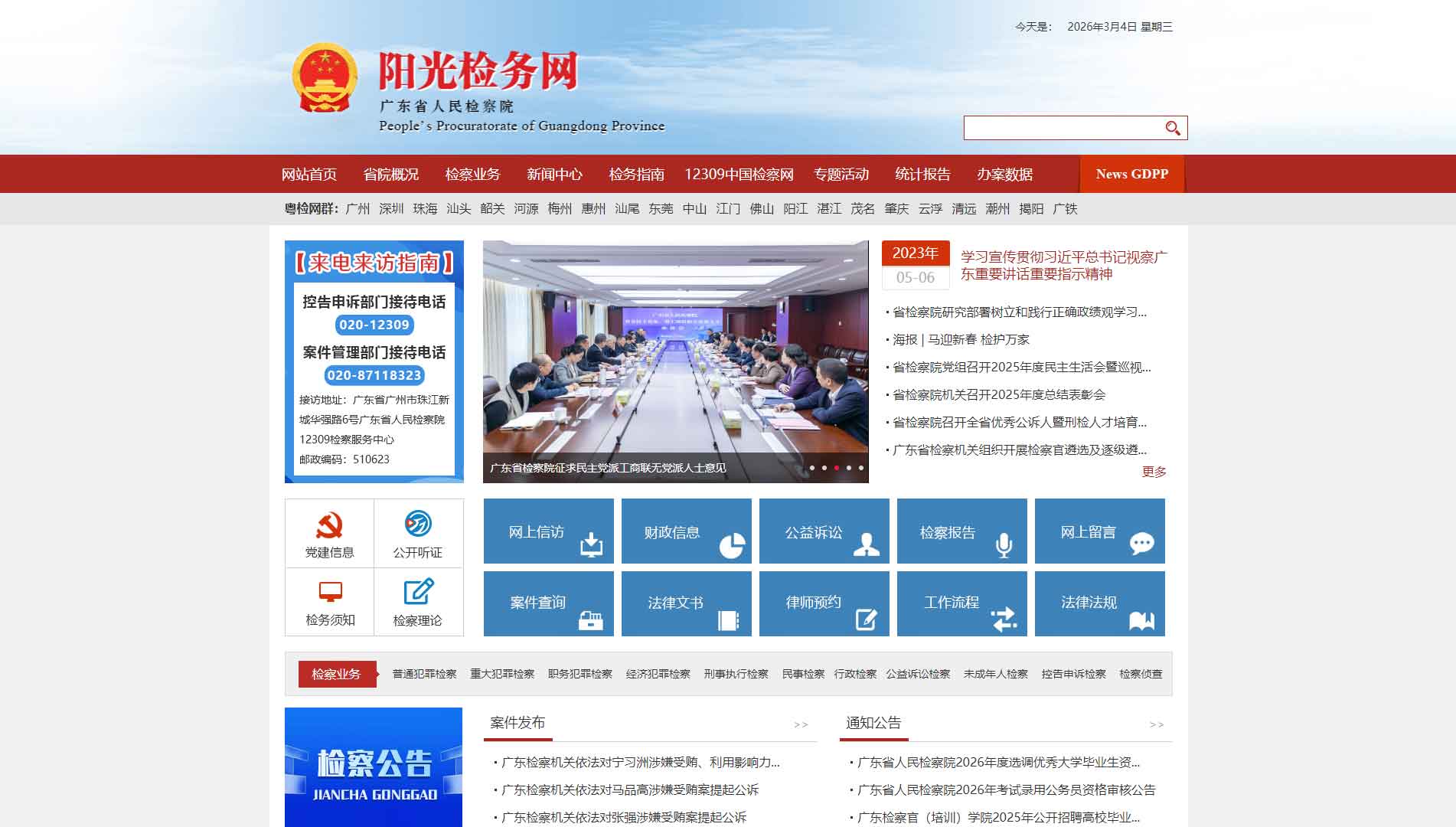The width and height of the screenshot is (1456, 827).
Task: Open the 工作流程 arrows tile
Action: pos(962,603)
